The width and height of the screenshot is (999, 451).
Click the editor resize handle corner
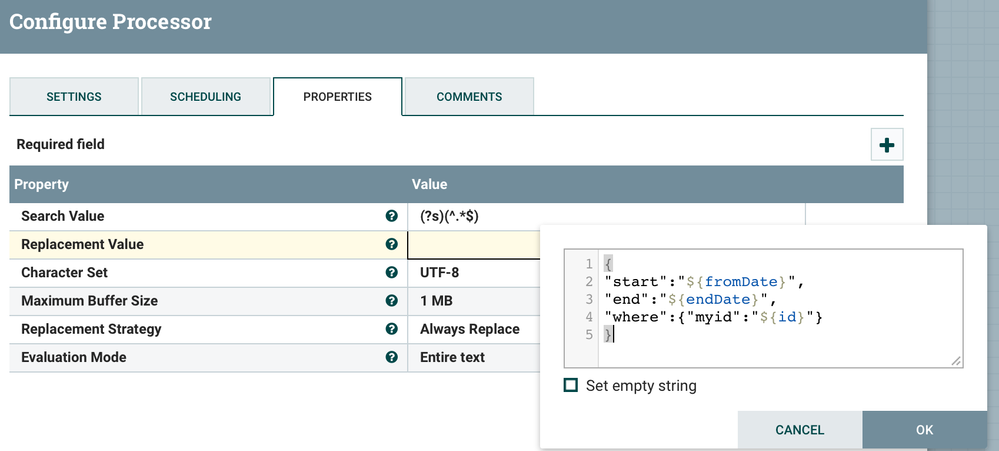tap(956, 360)
